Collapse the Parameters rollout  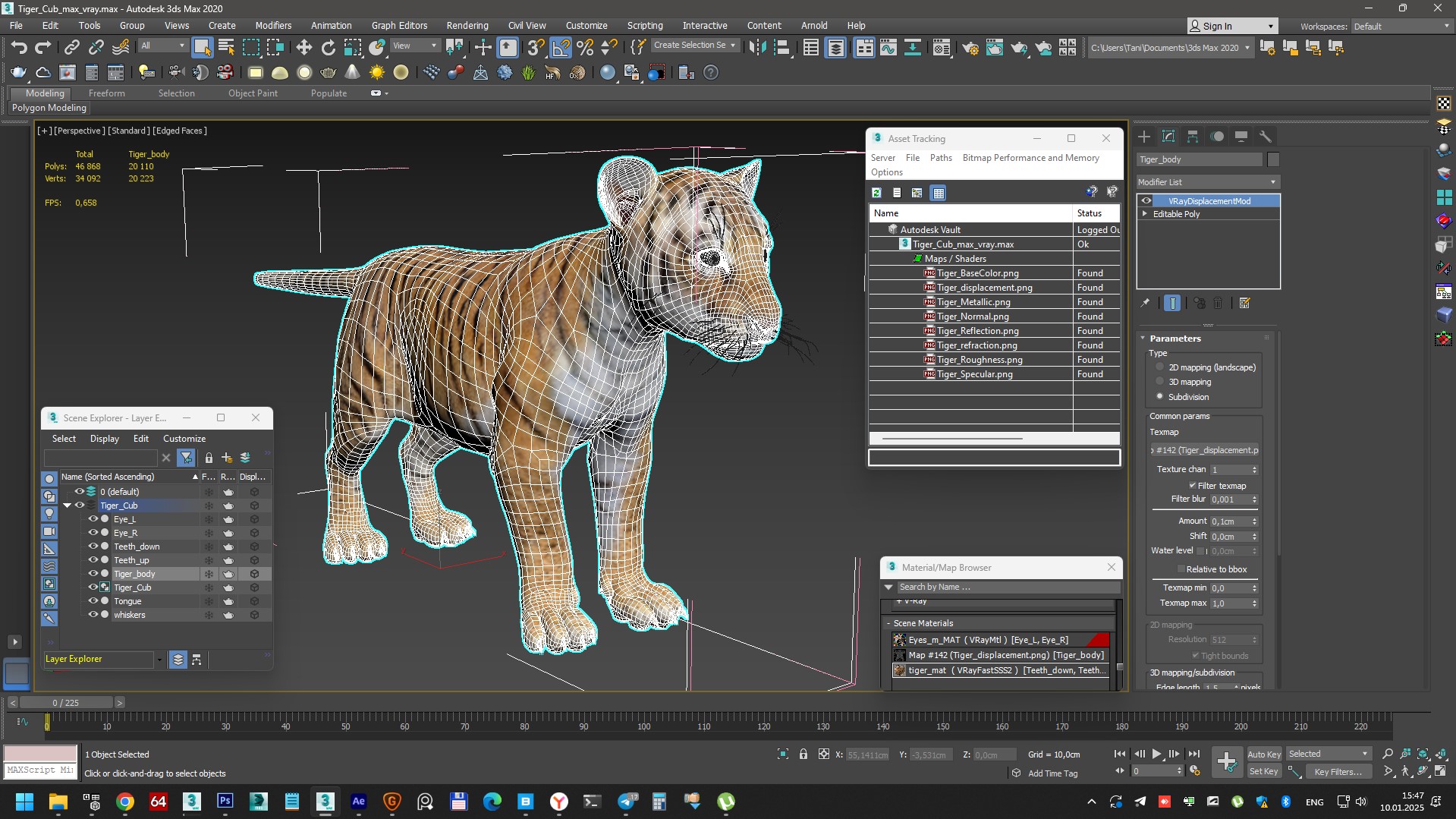(x=1143, y=339)
